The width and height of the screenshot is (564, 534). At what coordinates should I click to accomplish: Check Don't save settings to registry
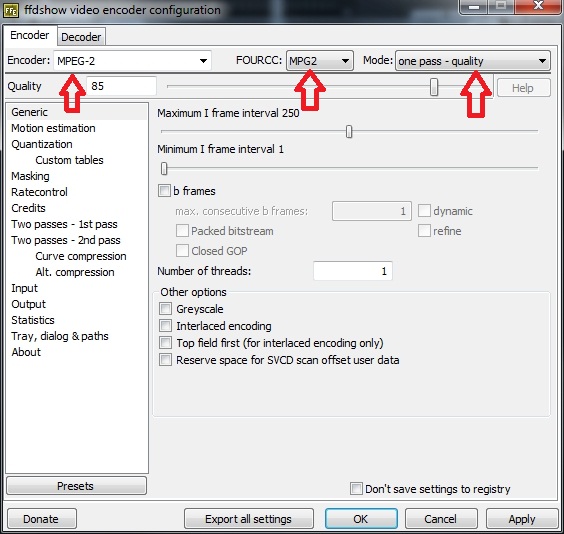tap(356, 489)
